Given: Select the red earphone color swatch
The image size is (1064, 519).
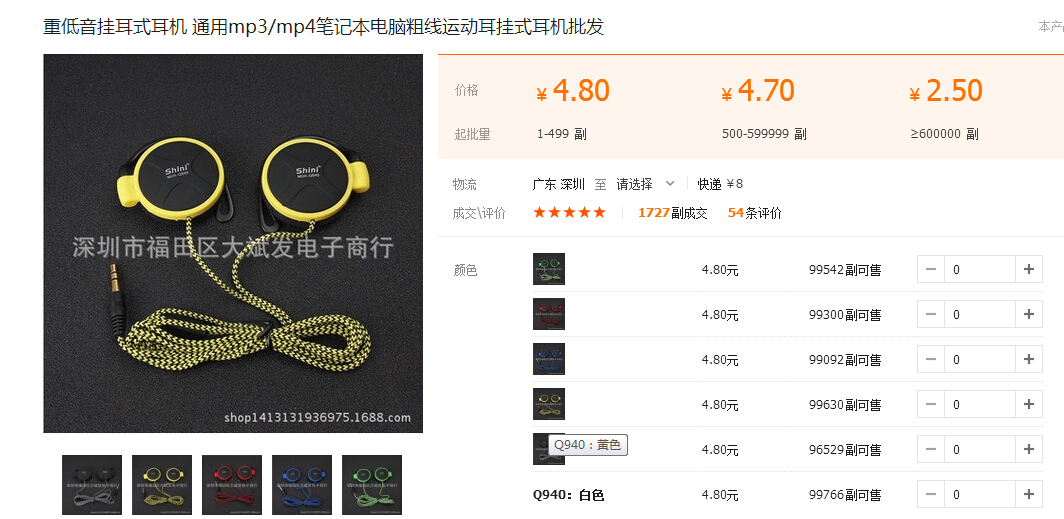Looking at the screenshot, I should point(549,314).
